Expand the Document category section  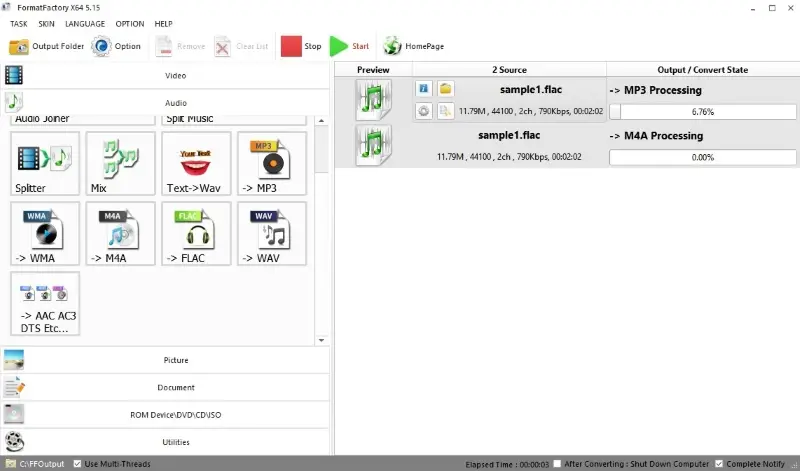coord(165,387)
